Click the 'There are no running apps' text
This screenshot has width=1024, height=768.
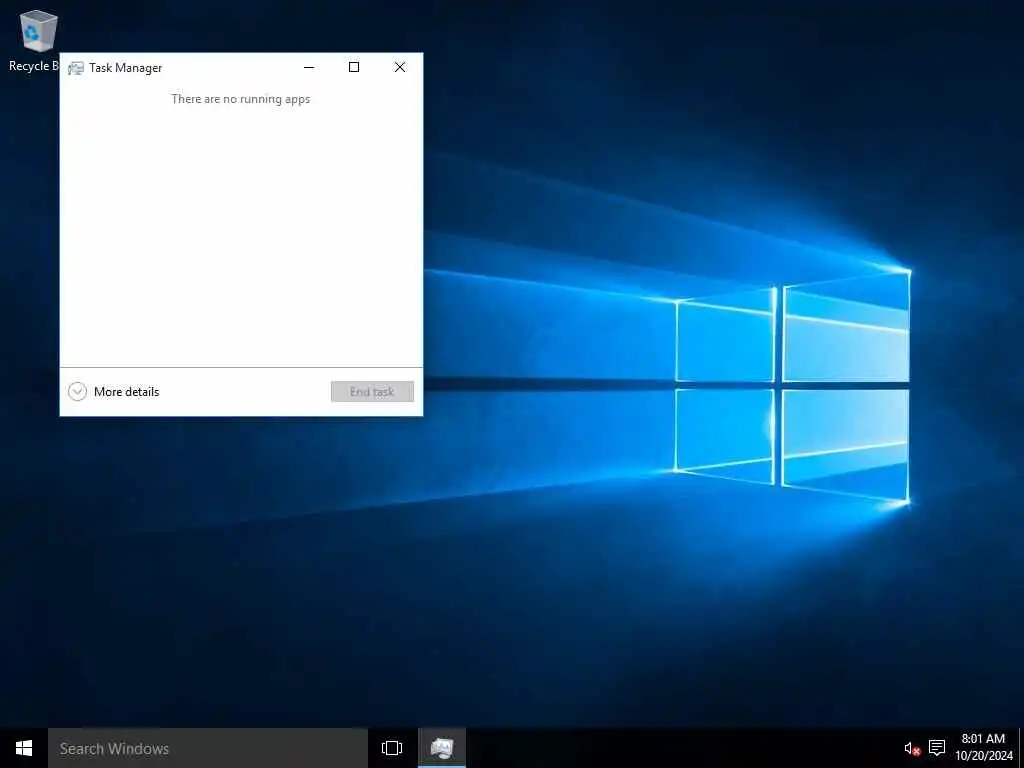point(240,99)
